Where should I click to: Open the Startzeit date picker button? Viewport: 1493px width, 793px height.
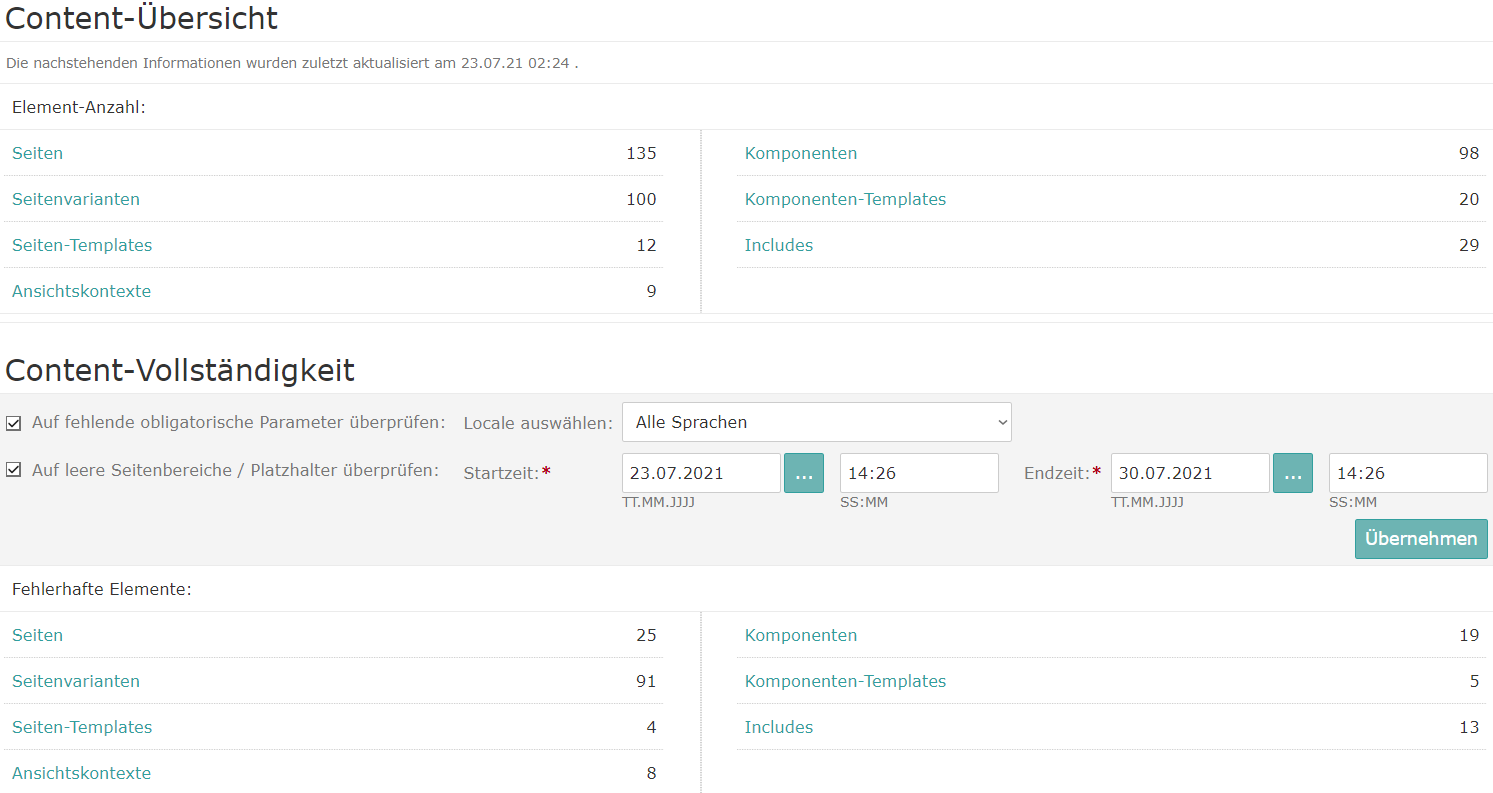[x=803, y=473]
